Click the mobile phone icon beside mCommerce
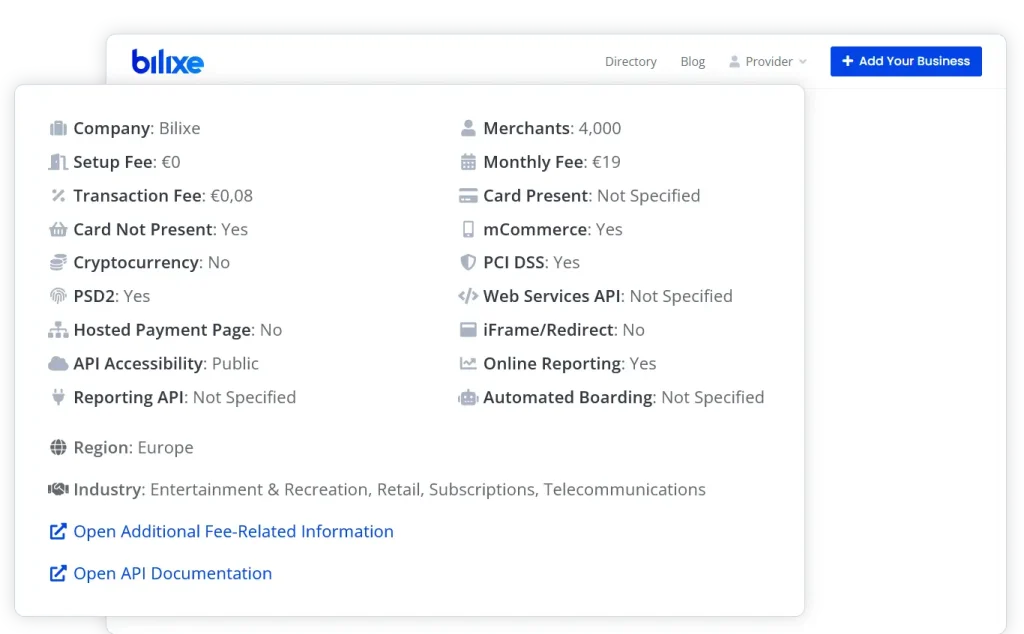The height and width of the screenshot is (634, 1024). pos(468,229)
